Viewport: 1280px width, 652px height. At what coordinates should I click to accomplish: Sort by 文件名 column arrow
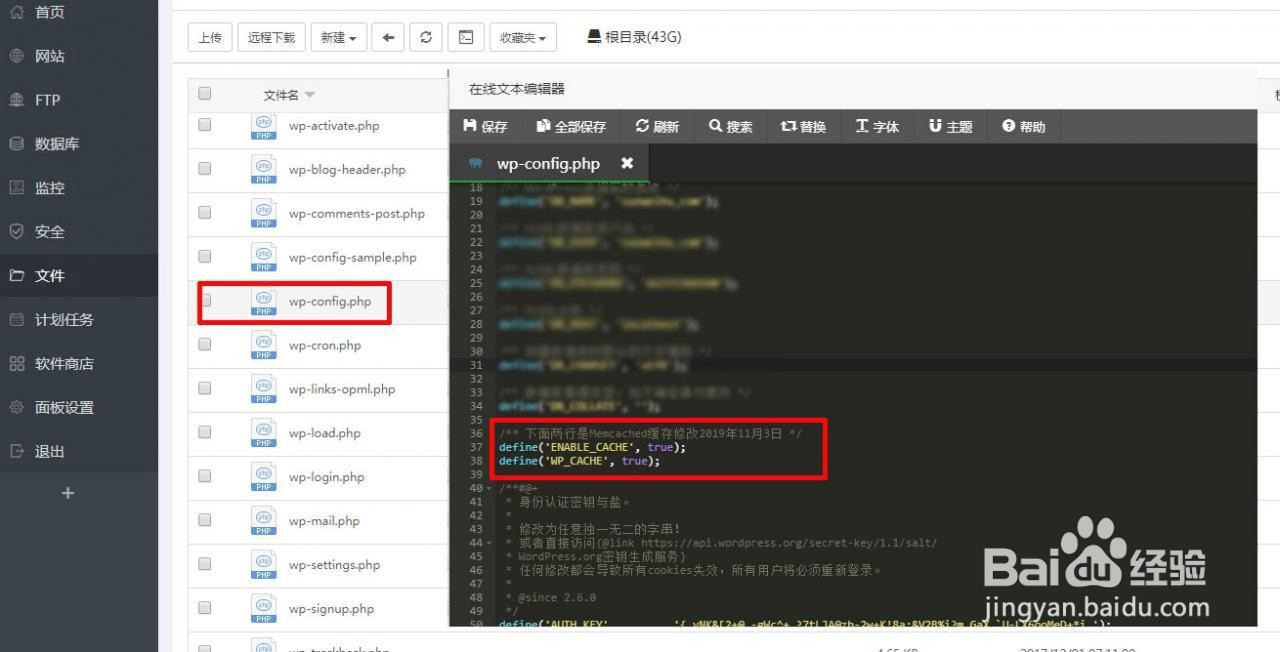click(x=310, y=95)
